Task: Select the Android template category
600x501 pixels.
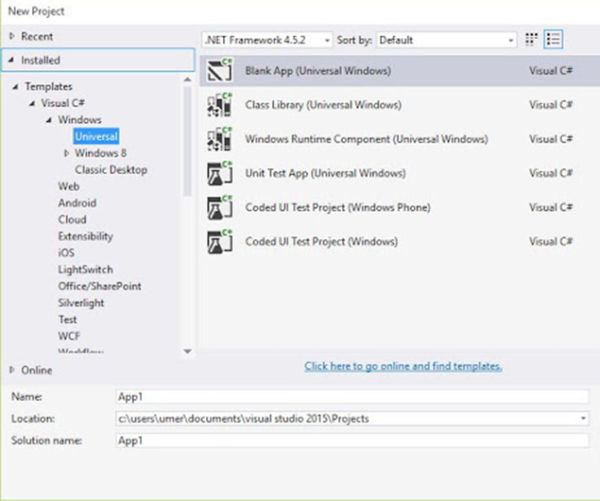Action: click(x=77, y=203)
